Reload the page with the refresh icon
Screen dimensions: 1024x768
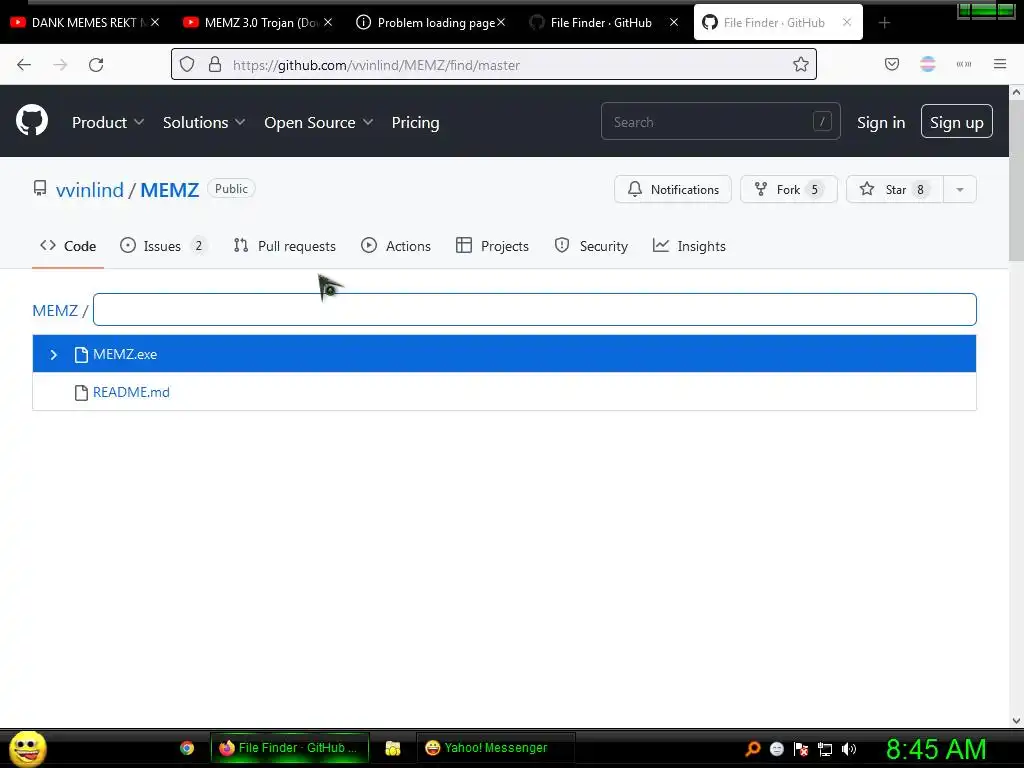[96, 65]
